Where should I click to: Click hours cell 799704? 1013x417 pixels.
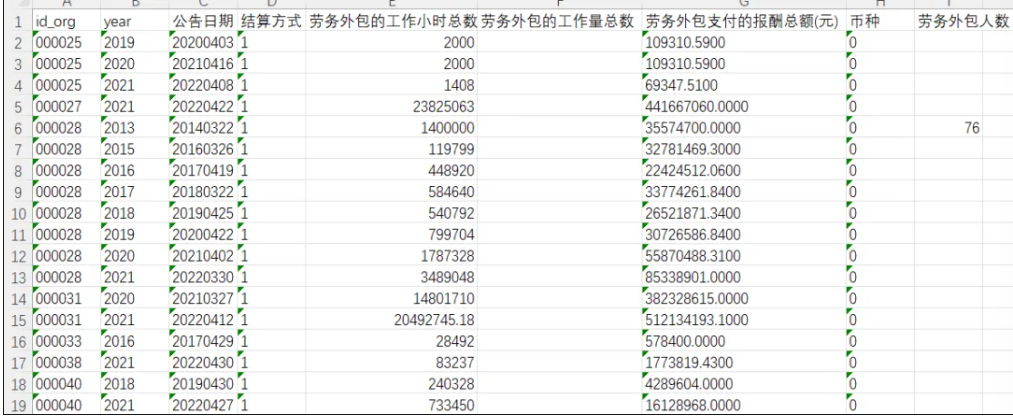(392, 235)
